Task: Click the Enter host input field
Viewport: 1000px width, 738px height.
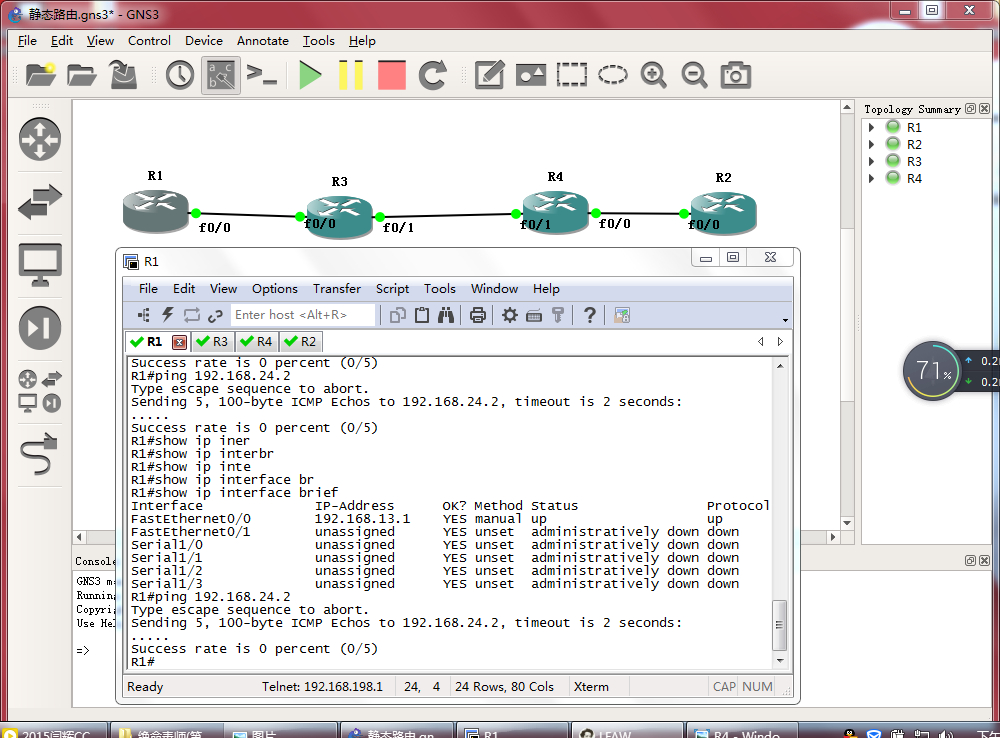Action: [x=302, y=315]
